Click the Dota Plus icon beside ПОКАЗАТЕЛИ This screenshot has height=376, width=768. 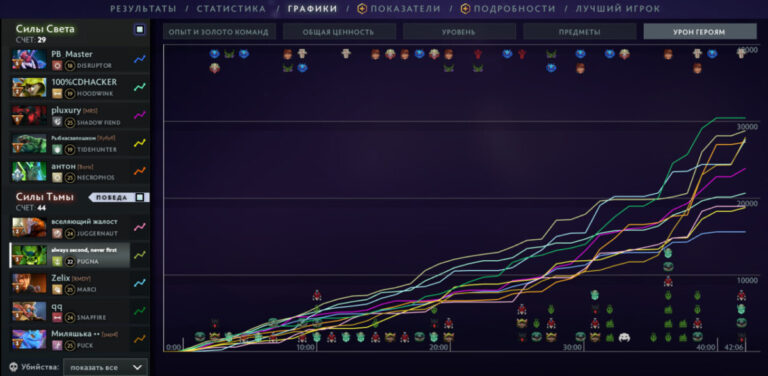(x=362, y=9)
